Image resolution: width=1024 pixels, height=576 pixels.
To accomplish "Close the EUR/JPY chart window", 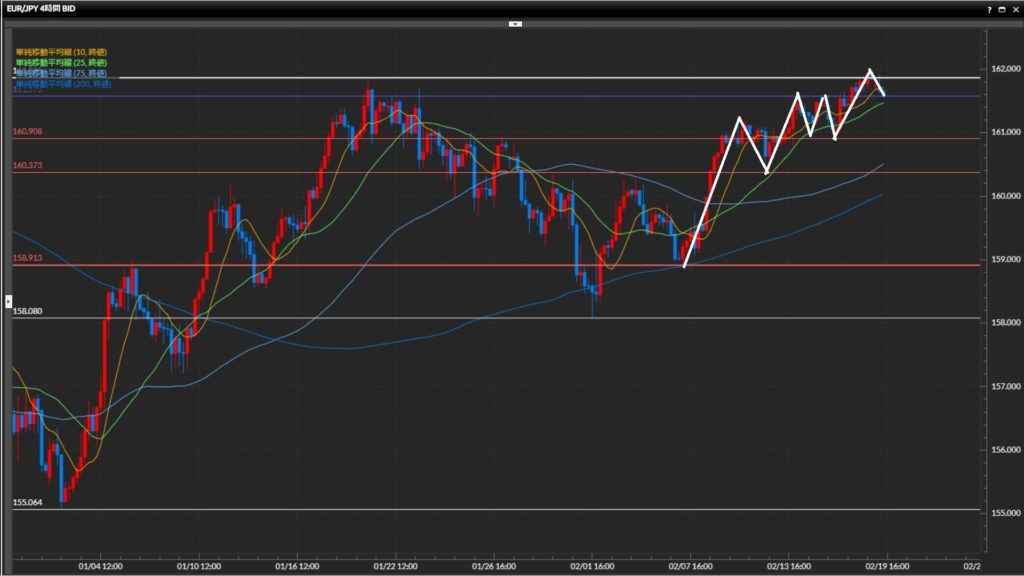I will [x=1013, y=8].
